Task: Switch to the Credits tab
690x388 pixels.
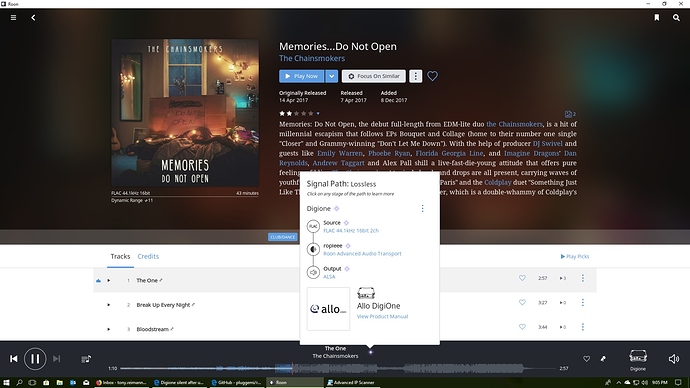Action: pos(148,256)
